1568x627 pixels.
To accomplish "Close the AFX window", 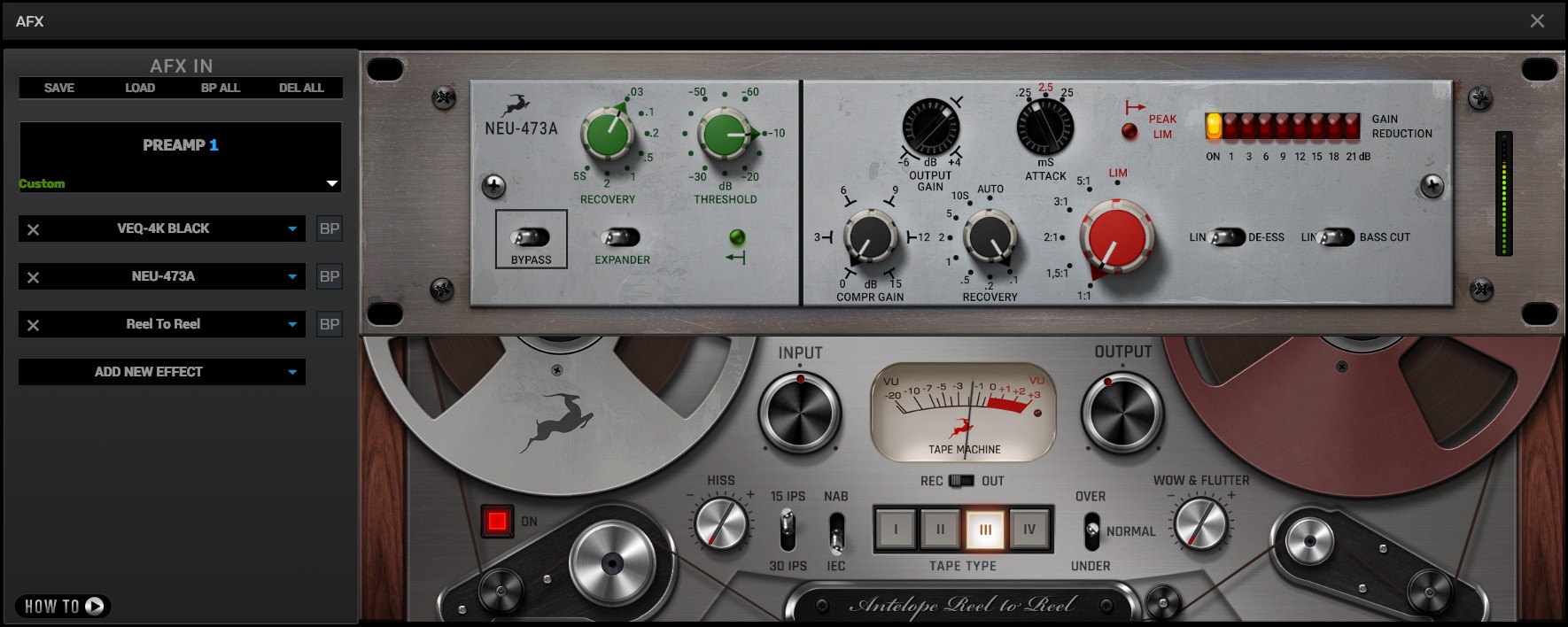I will (x=1537, y=21).
